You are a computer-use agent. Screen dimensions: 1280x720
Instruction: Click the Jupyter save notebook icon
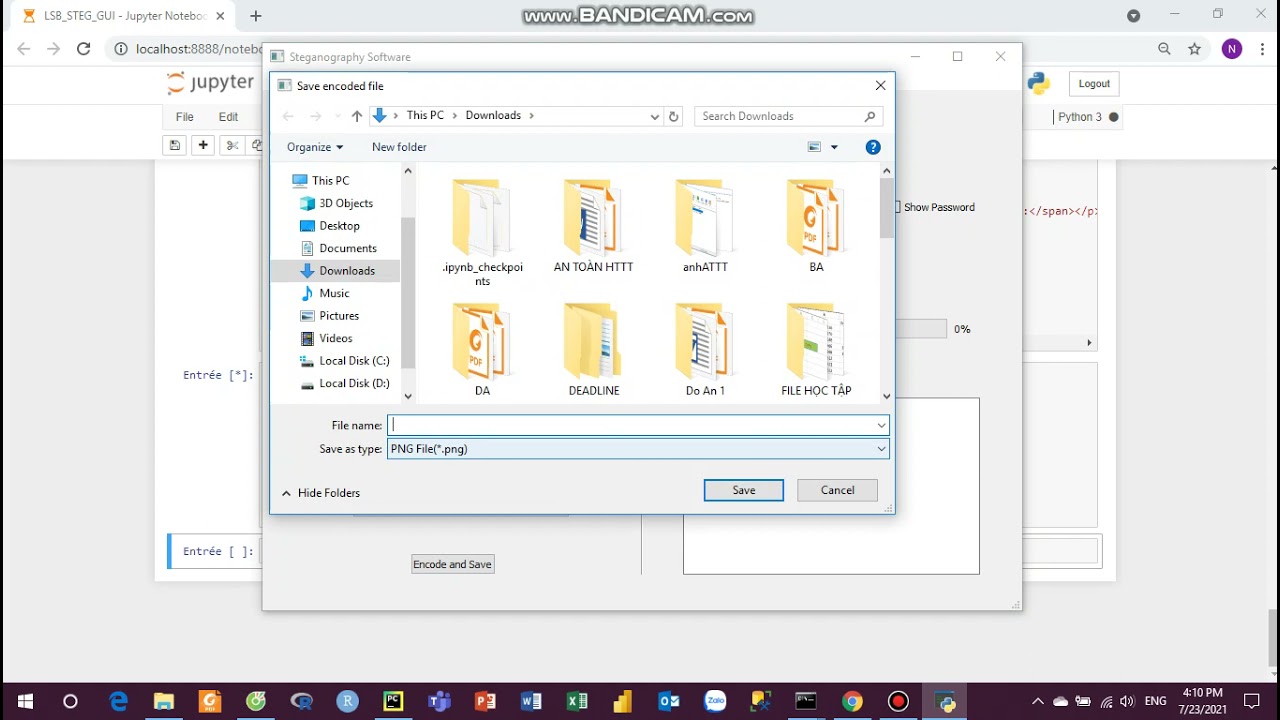click(x=175, y=145)
